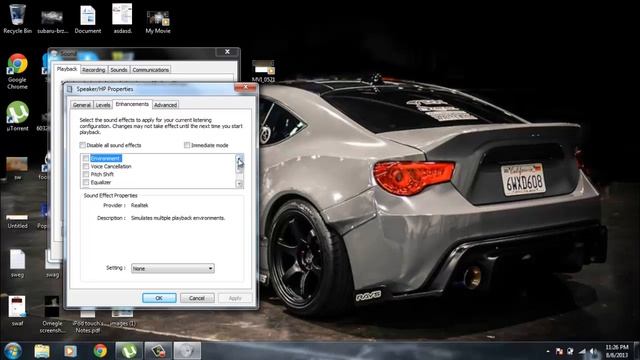Select the Equalizer list entry
The height and width of the screenshot is (360, 640).
point(101,182)
